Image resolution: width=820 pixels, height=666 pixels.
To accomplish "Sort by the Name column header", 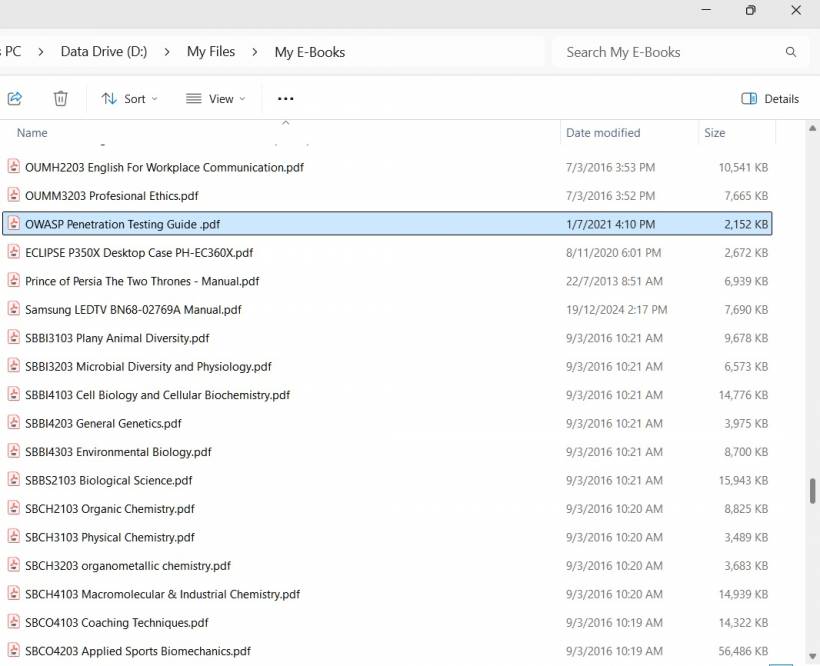I will (x=32, y=133).
